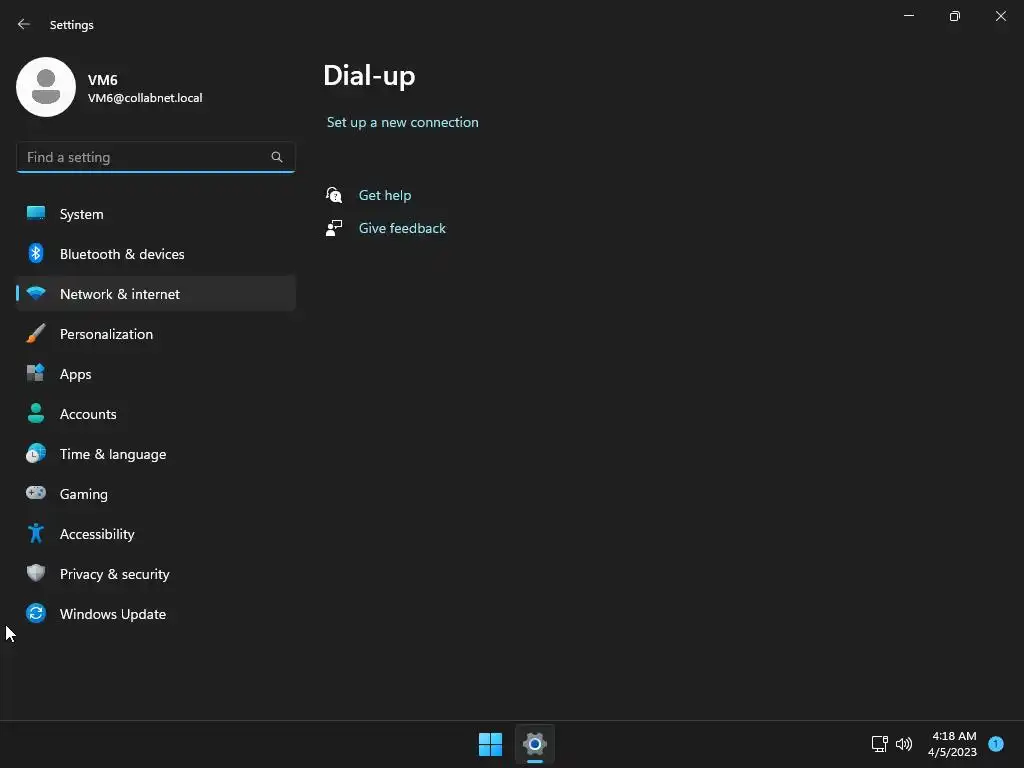The image size is (1024, 768).
Task: Click the Accessibility figure icon
Action: (36, 534)
